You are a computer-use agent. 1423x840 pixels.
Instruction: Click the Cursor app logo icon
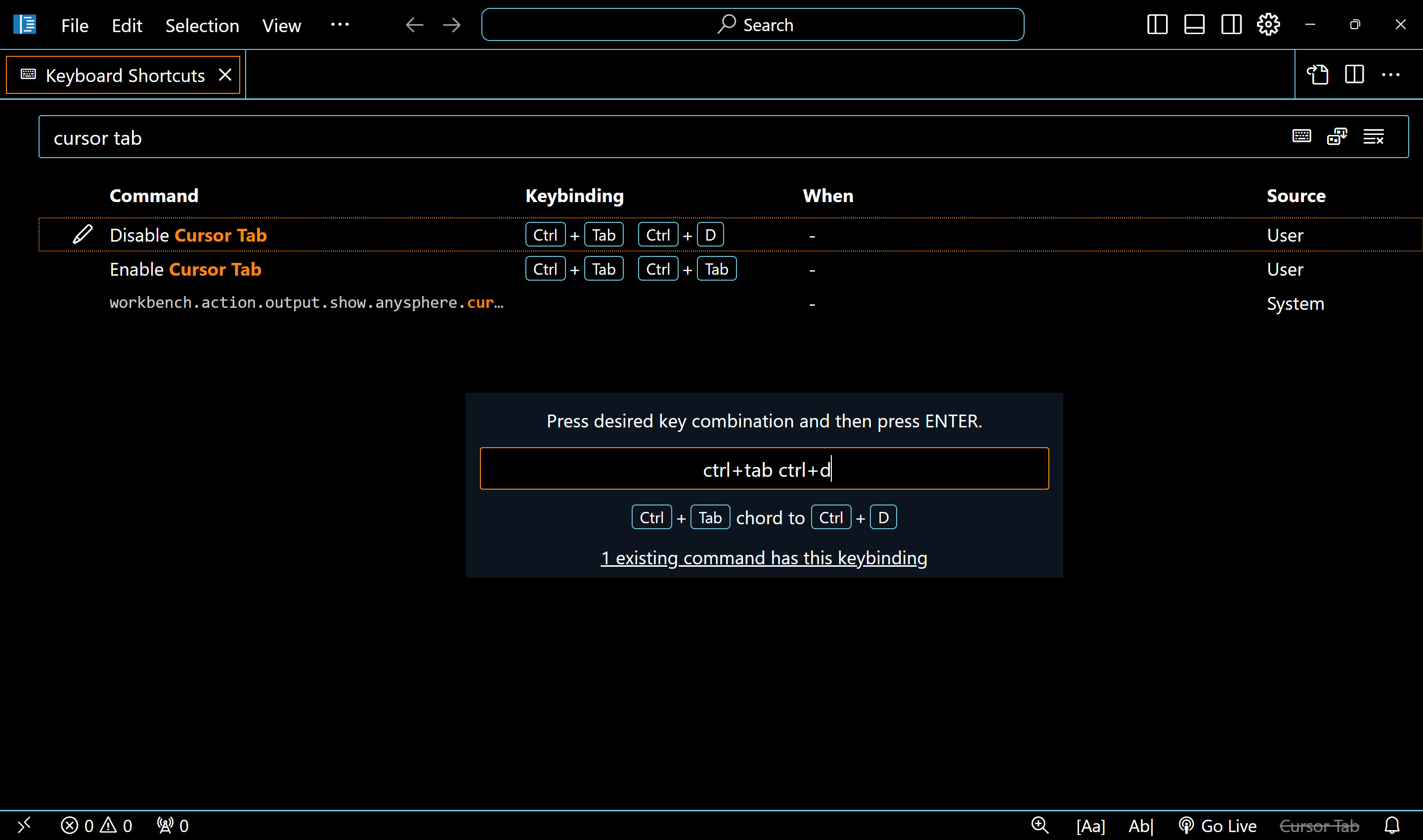(x=24, y=24)
